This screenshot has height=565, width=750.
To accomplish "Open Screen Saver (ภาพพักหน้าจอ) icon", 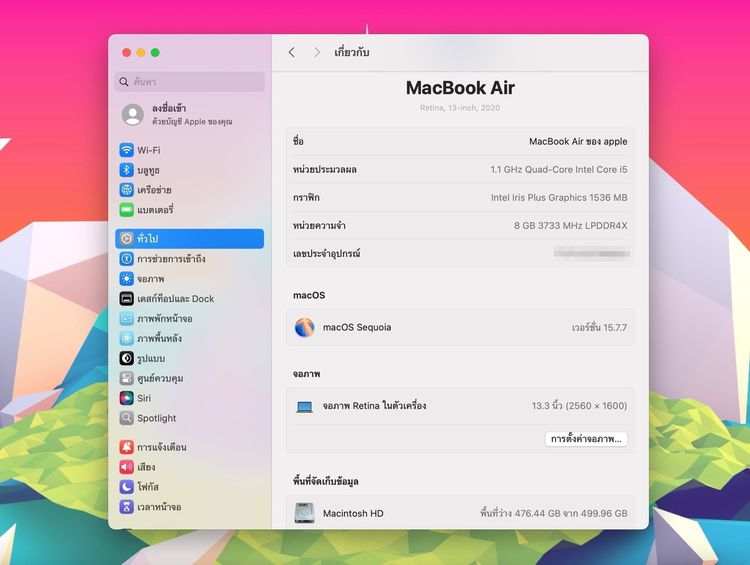I will (126, 318).
